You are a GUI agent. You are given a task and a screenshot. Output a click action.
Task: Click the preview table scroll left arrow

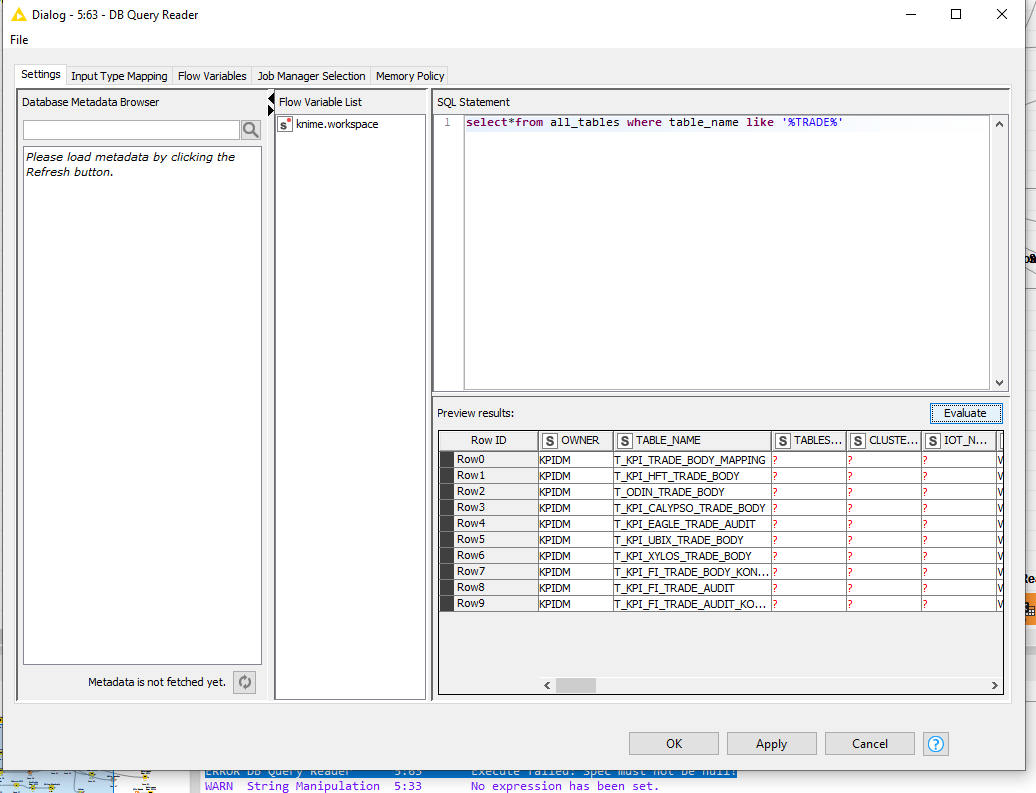click(x=547, y=685)
